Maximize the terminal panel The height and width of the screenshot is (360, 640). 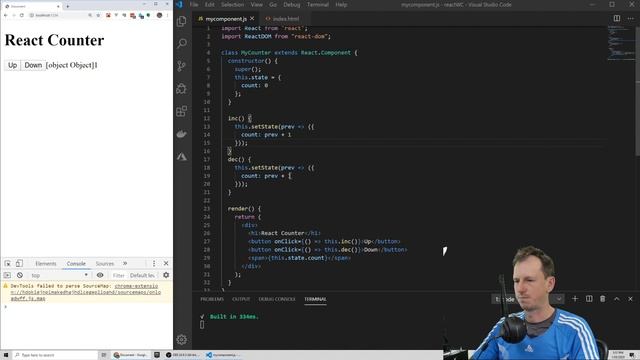click(616, 299)
